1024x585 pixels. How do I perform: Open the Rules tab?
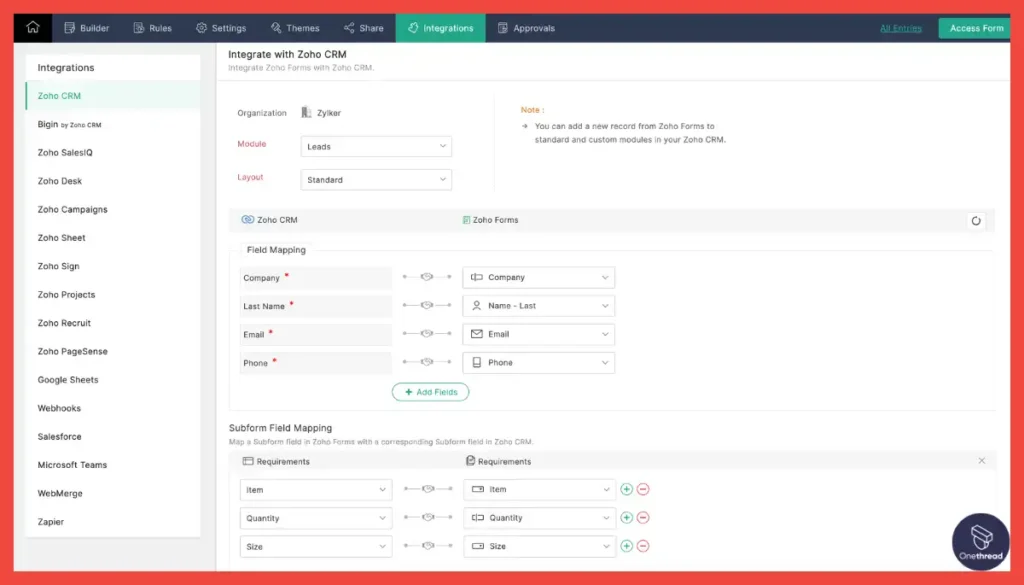click(x=152, y=28)
